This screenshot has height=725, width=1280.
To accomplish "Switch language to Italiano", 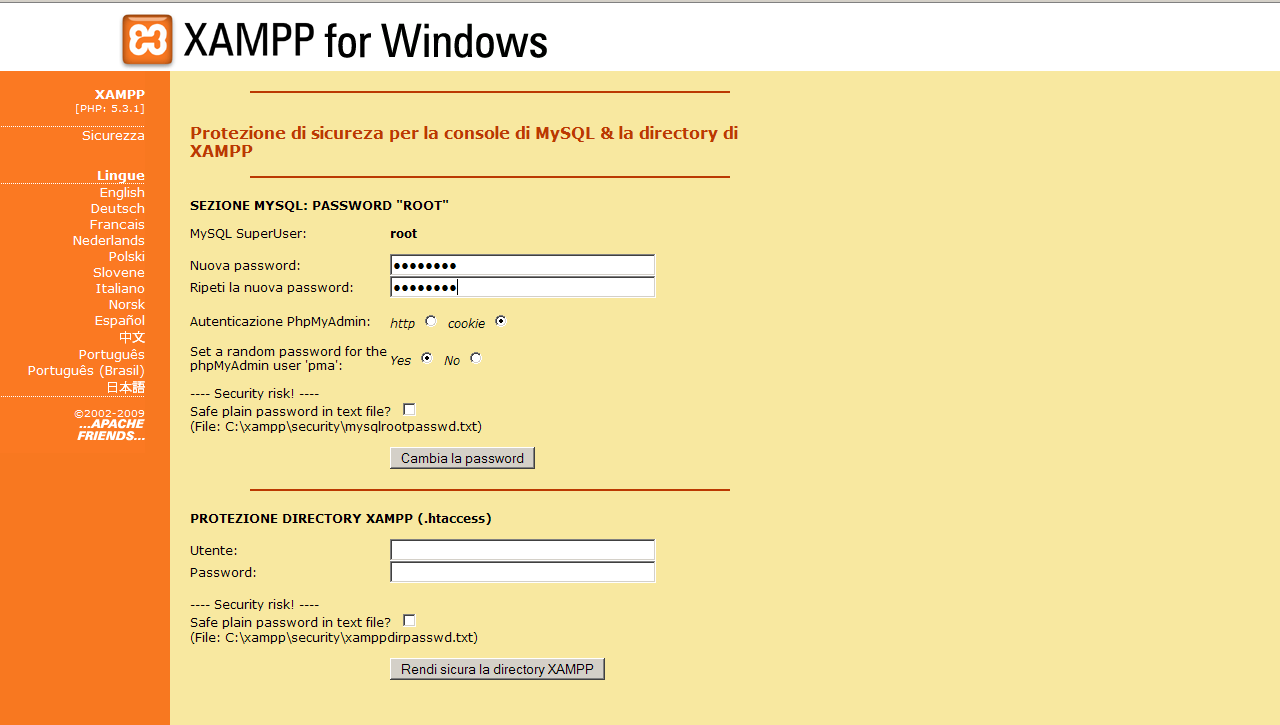I will tap(120, 289).
